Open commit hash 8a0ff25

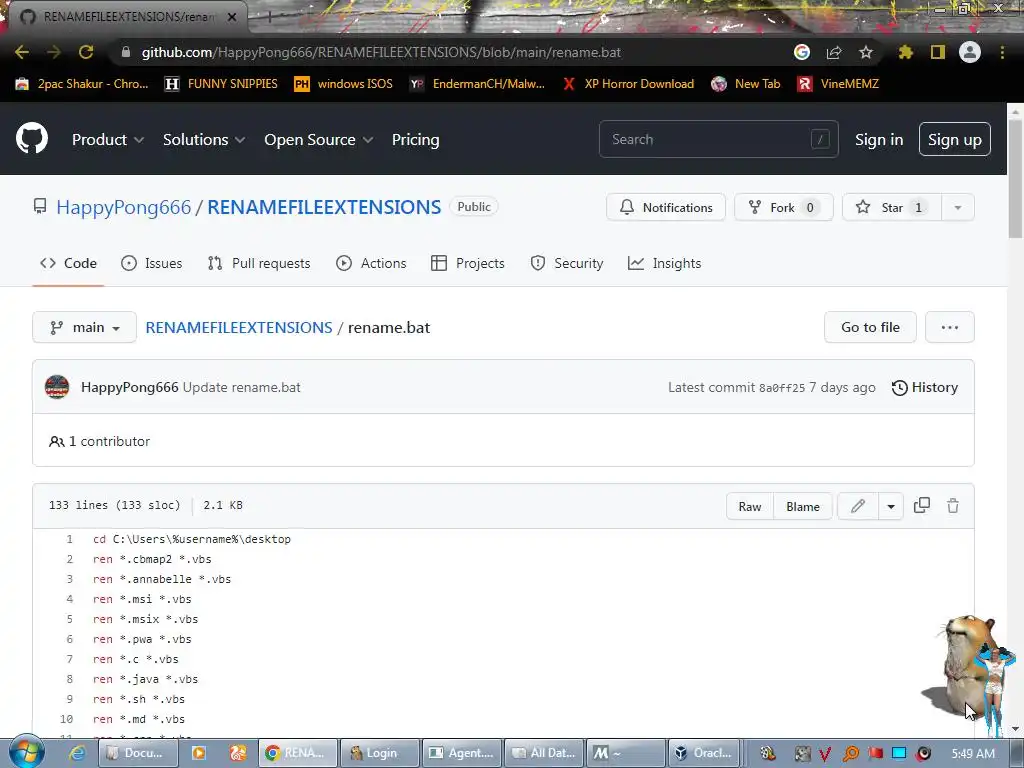point(782,388)
